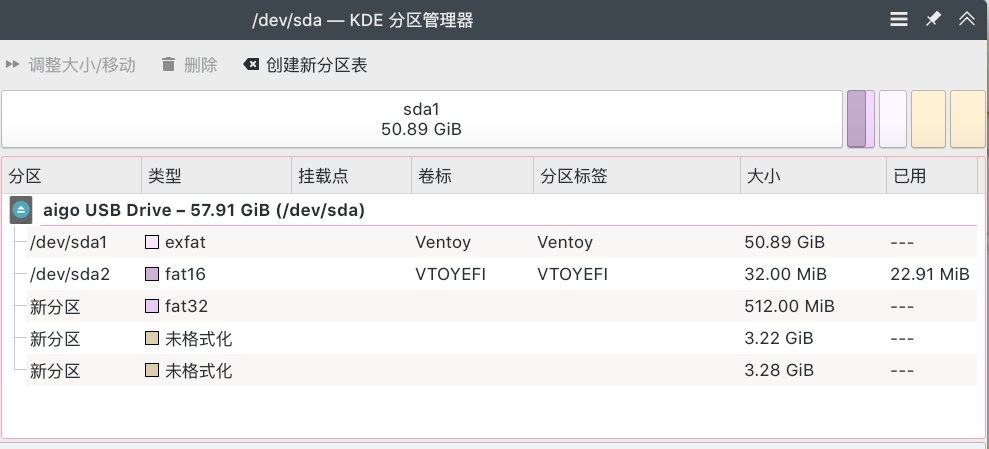Viewport: 989px width, 449px height.
Task: Click the trash icon for Delete
Action: [168, 65]
